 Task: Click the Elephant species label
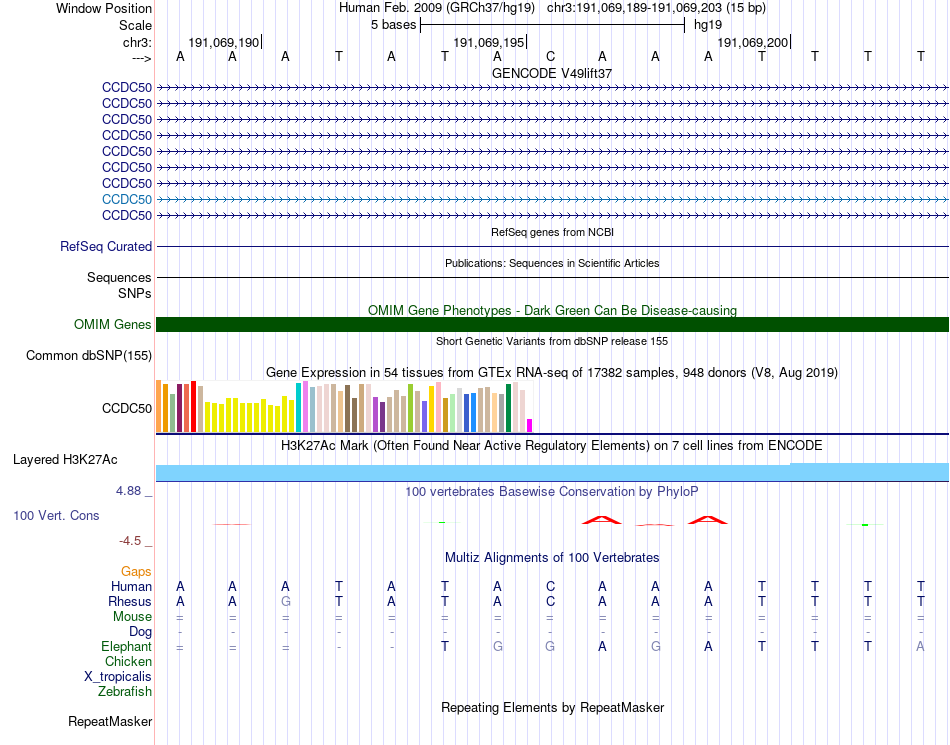pyautogui.click(x=126, y=646)
